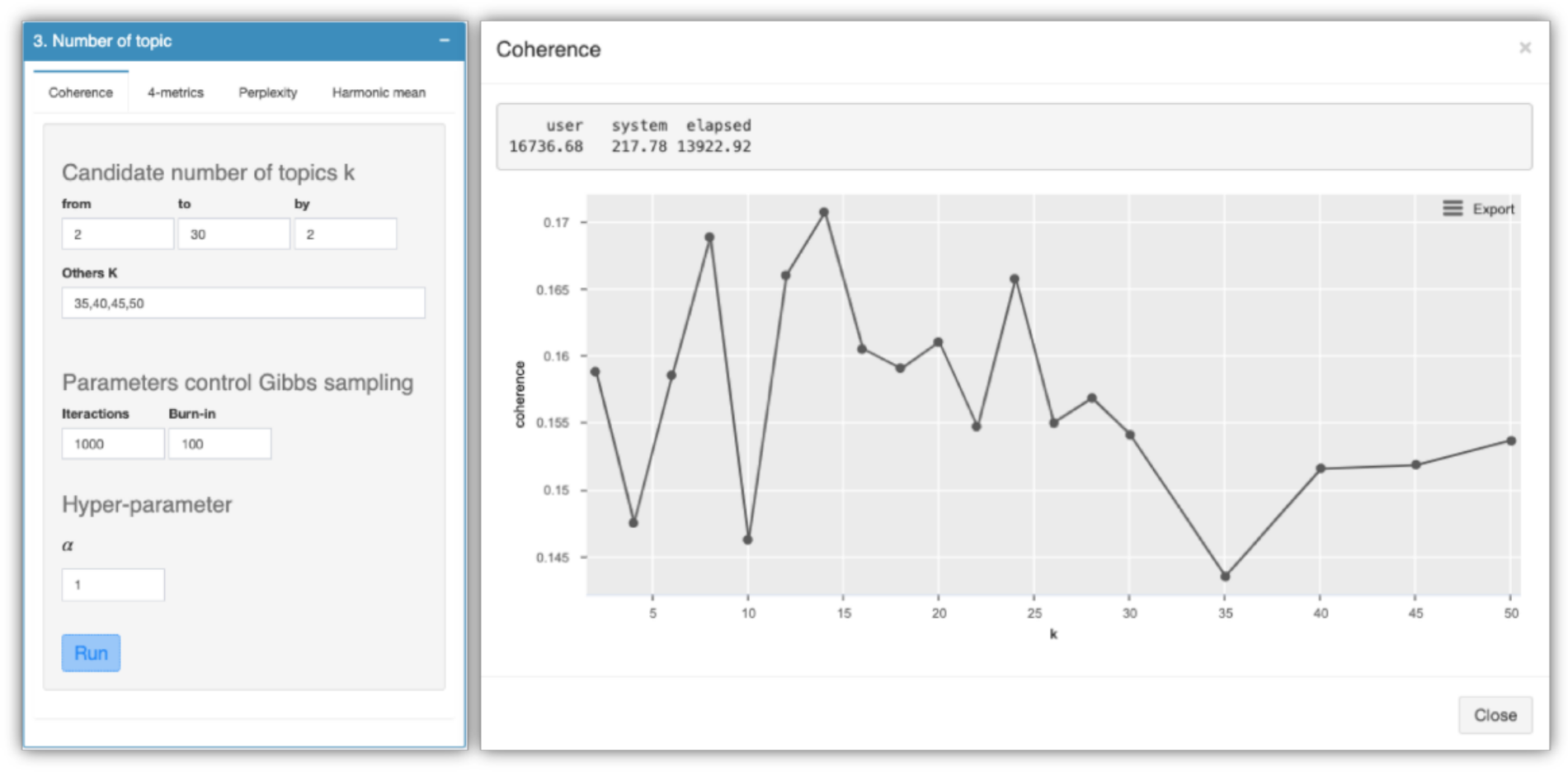1568x772 pixels.
Task: Select the Perplexity tab
Action: pyautogui.click(x=268, y=92)
